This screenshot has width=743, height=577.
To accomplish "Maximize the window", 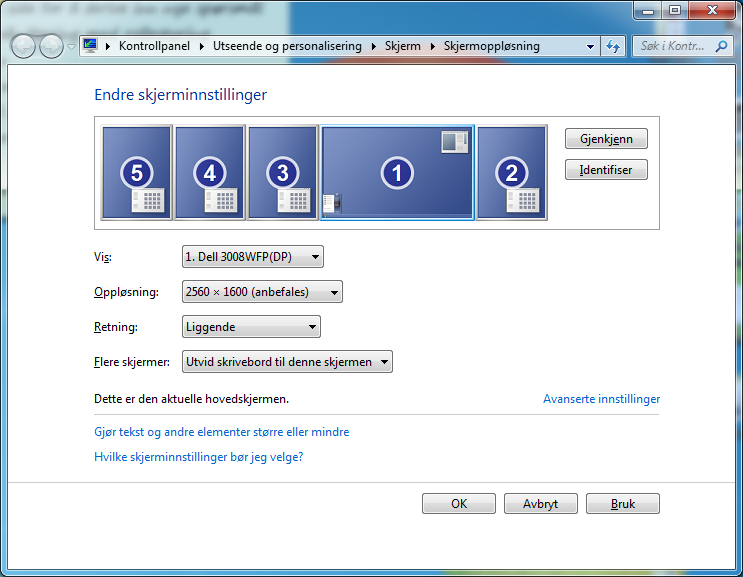I will 675,10.
